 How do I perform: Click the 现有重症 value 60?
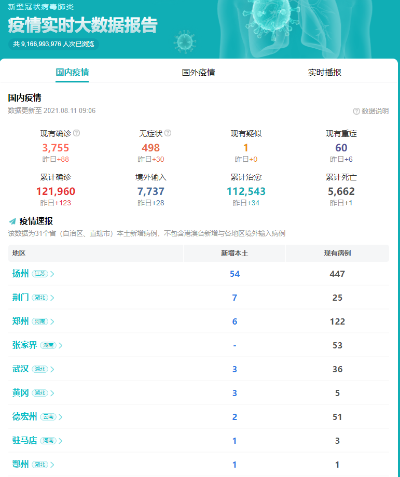[x=341, y=148]
